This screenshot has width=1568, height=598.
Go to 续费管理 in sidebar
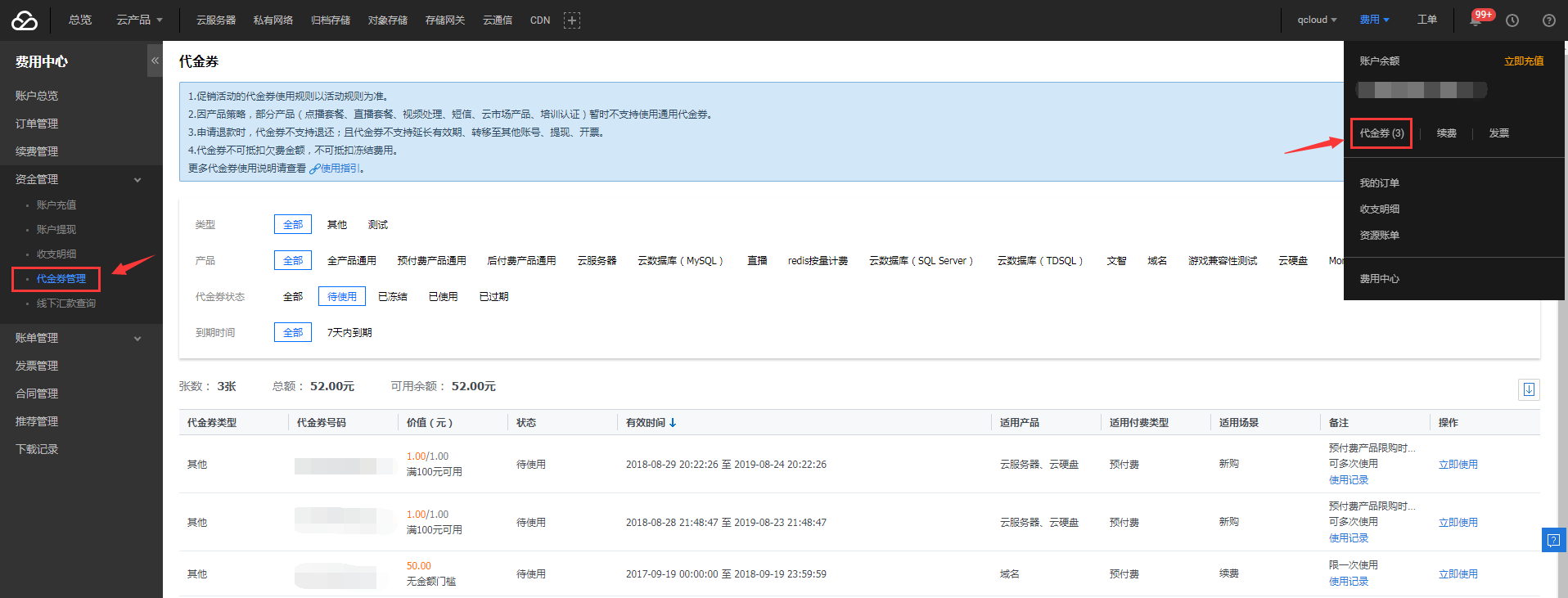tap(37, 152)
